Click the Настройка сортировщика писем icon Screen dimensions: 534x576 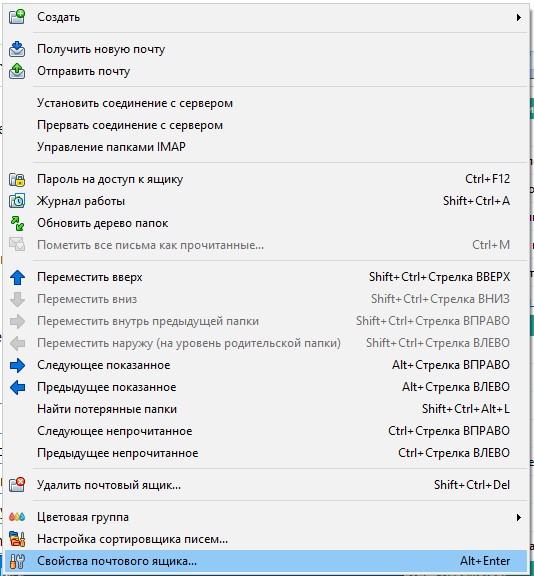(x=17, y=539)
